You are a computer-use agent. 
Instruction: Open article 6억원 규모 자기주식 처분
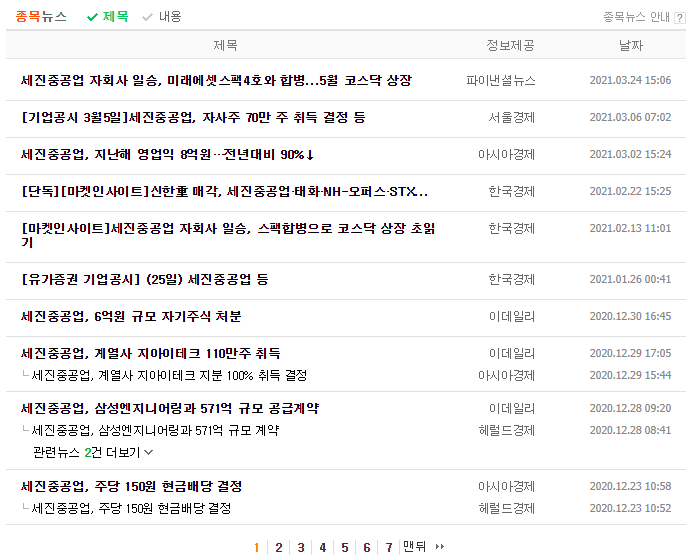(x=131, y=316)
